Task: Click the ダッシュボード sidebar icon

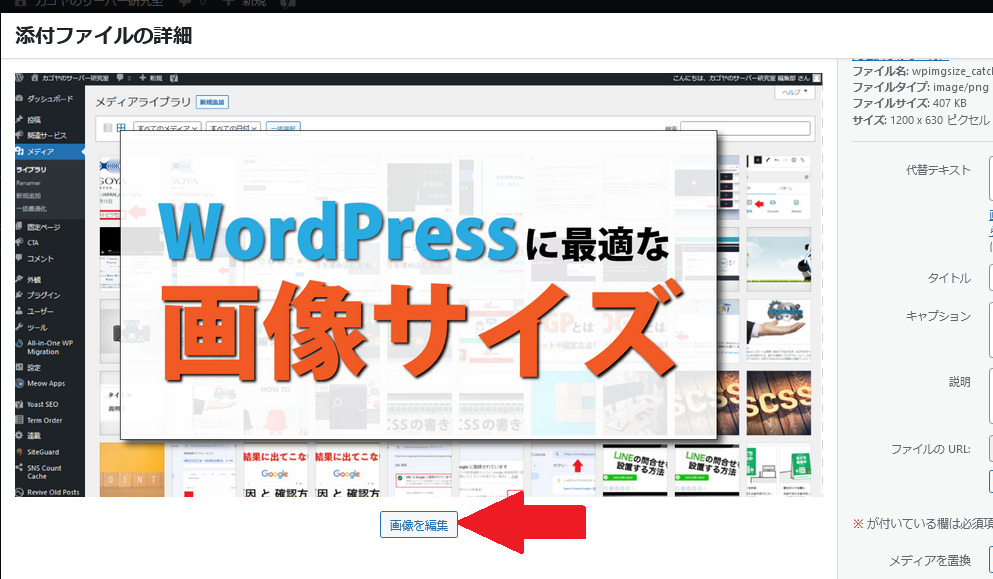Action: [20, 99]
